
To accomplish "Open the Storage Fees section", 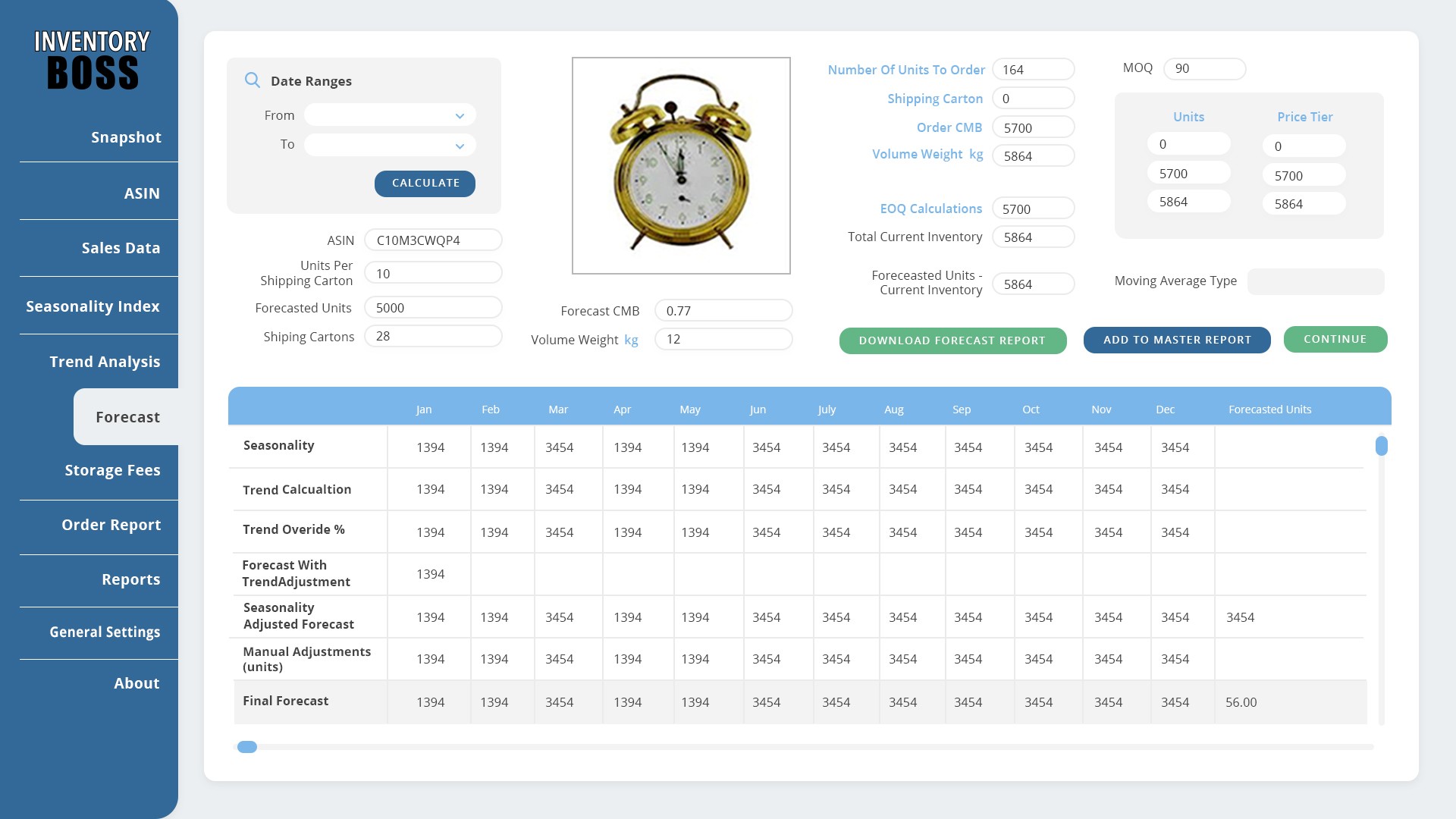I will [112, 470].
